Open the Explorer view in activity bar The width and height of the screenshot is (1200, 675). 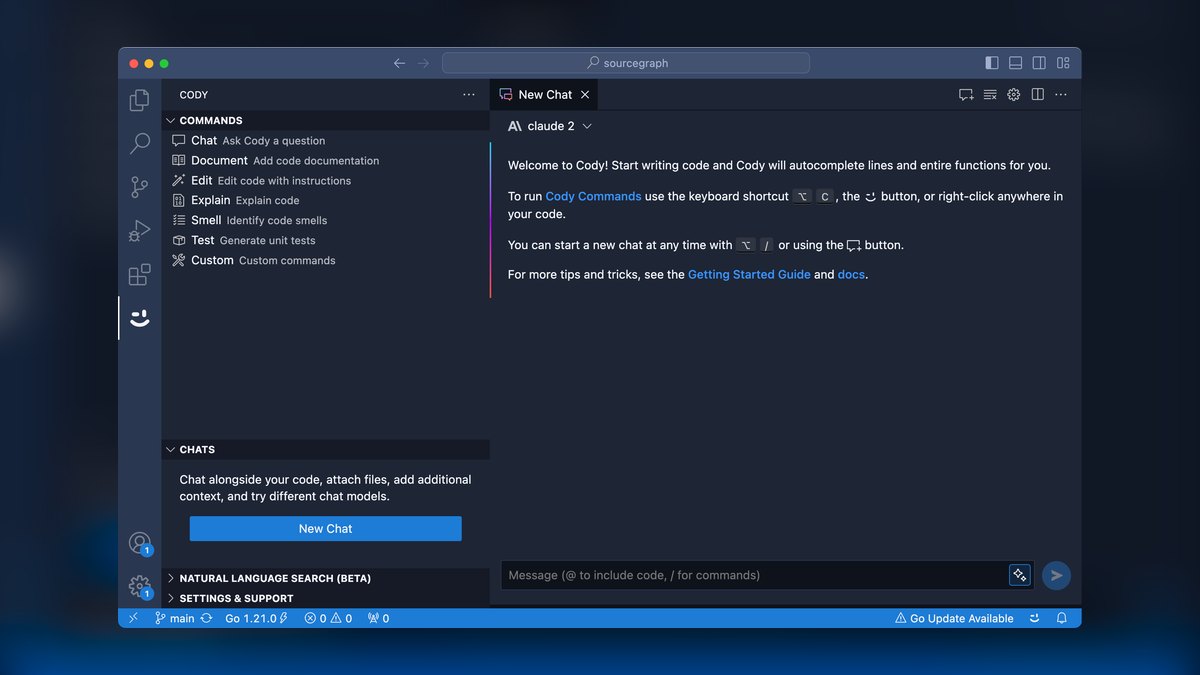tap(140, 100)
